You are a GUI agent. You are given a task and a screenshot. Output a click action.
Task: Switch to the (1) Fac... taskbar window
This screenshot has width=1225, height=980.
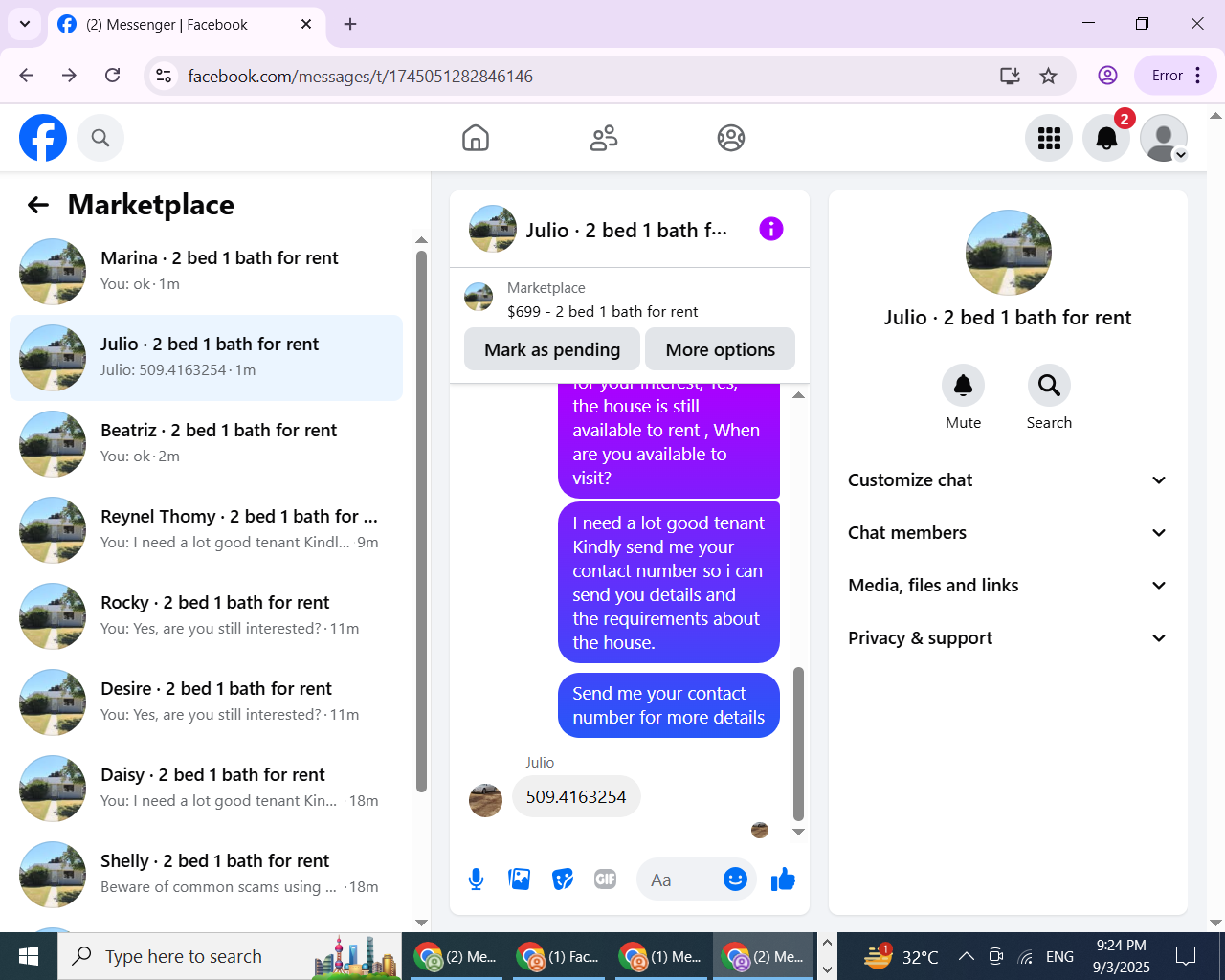click(558, 956)
